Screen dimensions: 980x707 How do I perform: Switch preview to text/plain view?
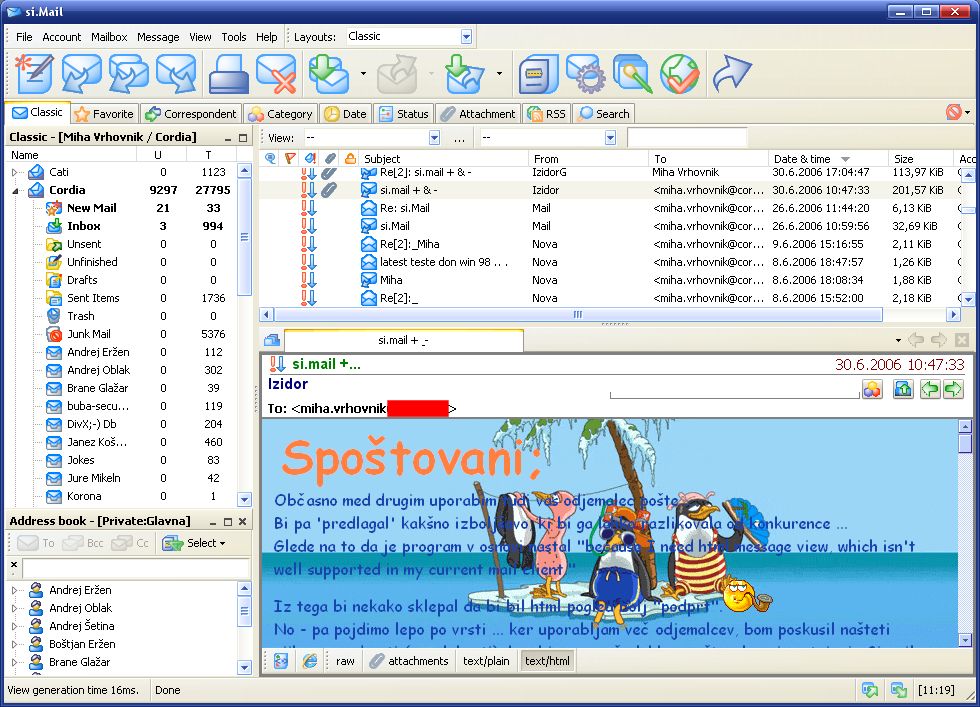coord(486,660)
